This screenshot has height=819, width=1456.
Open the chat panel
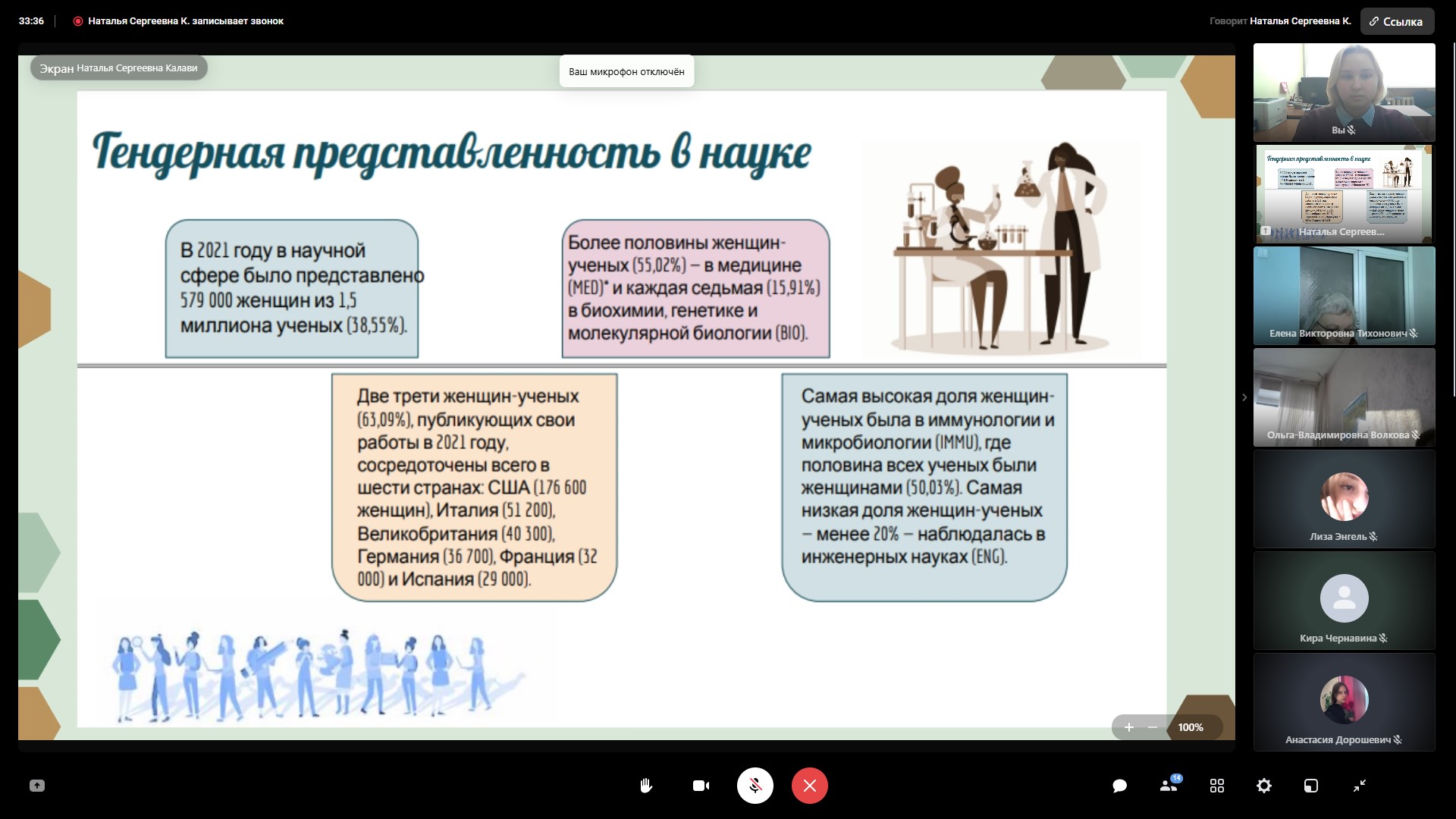[x=1119, y=786]
